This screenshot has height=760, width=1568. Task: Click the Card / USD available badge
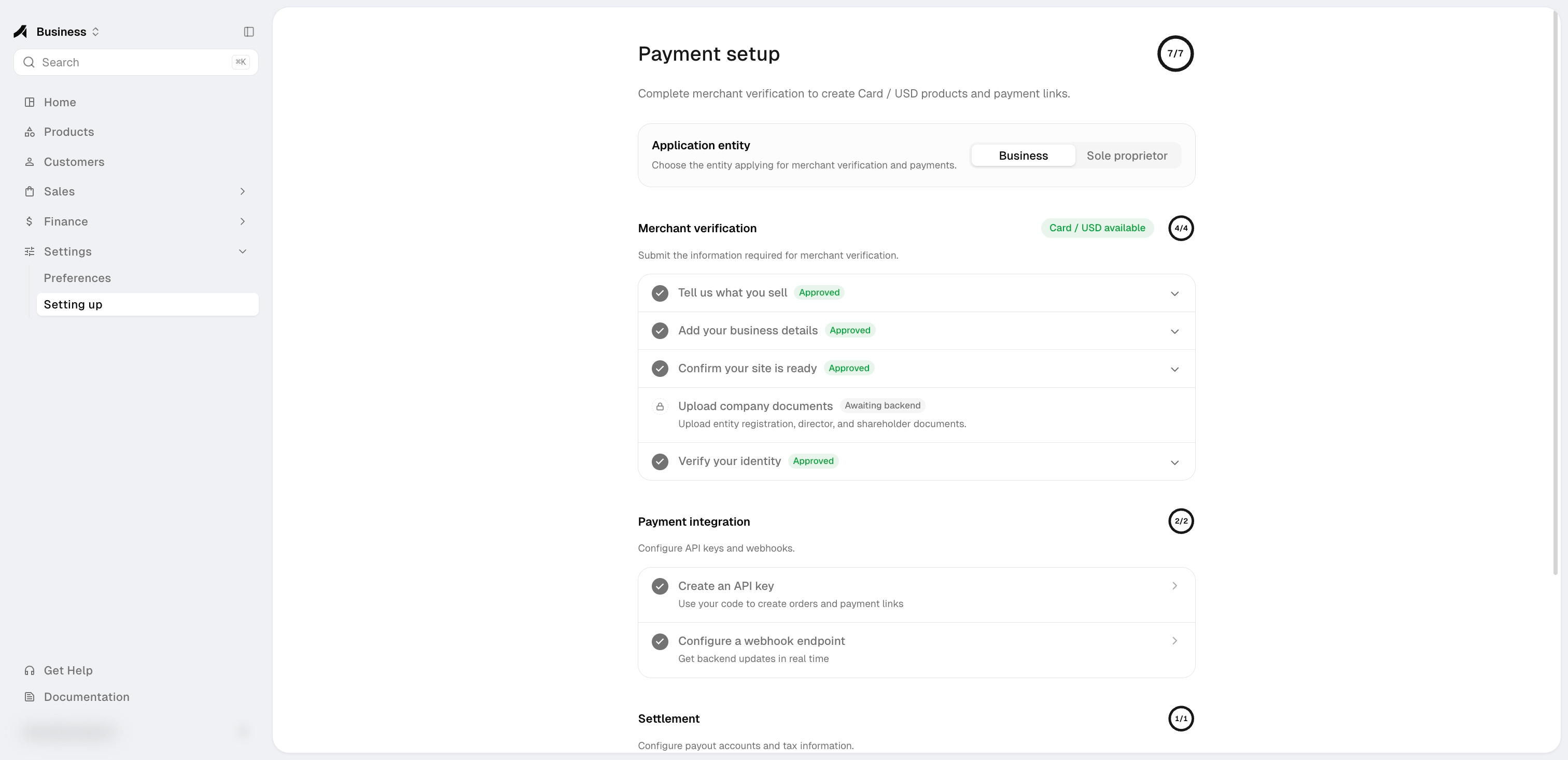point(1097,228)
